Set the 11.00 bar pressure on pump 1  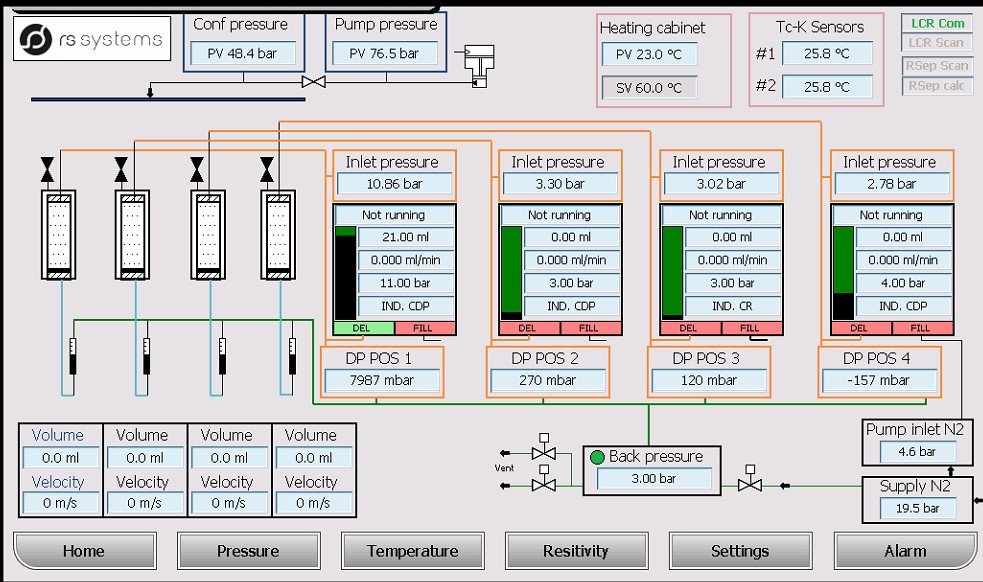tap(406, 283)
